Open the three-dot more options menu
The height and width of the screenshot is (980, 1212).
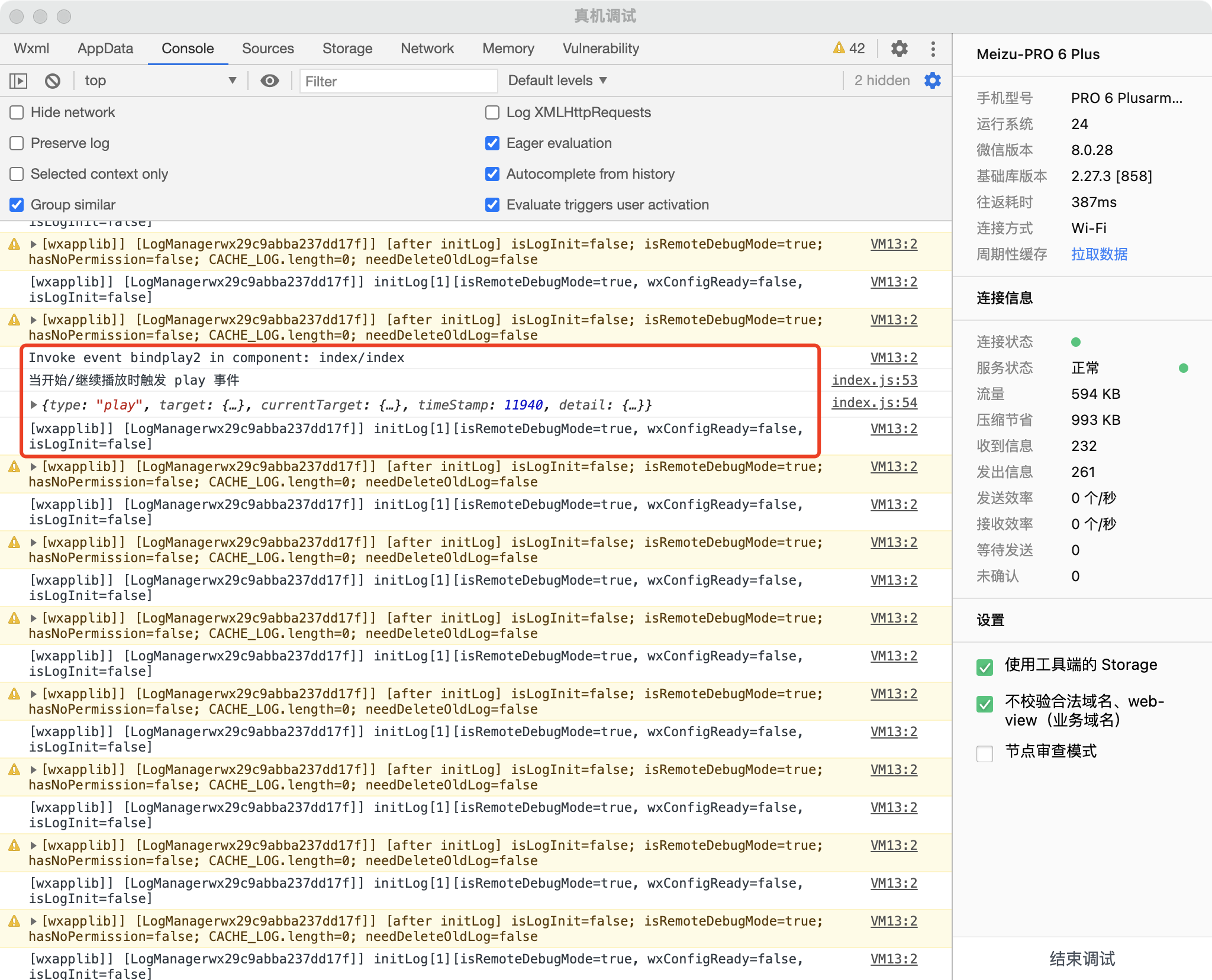(933, 49)
